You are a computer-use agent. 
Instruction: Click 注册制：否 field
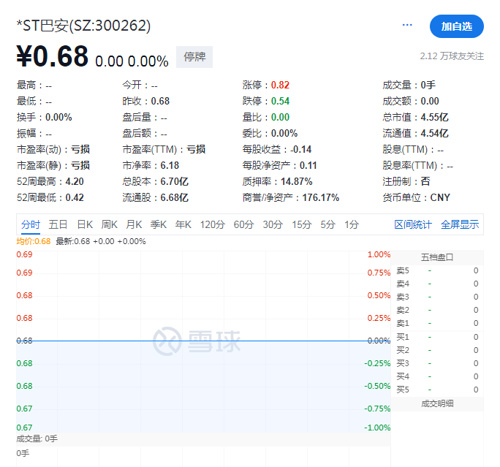point(406,182)
